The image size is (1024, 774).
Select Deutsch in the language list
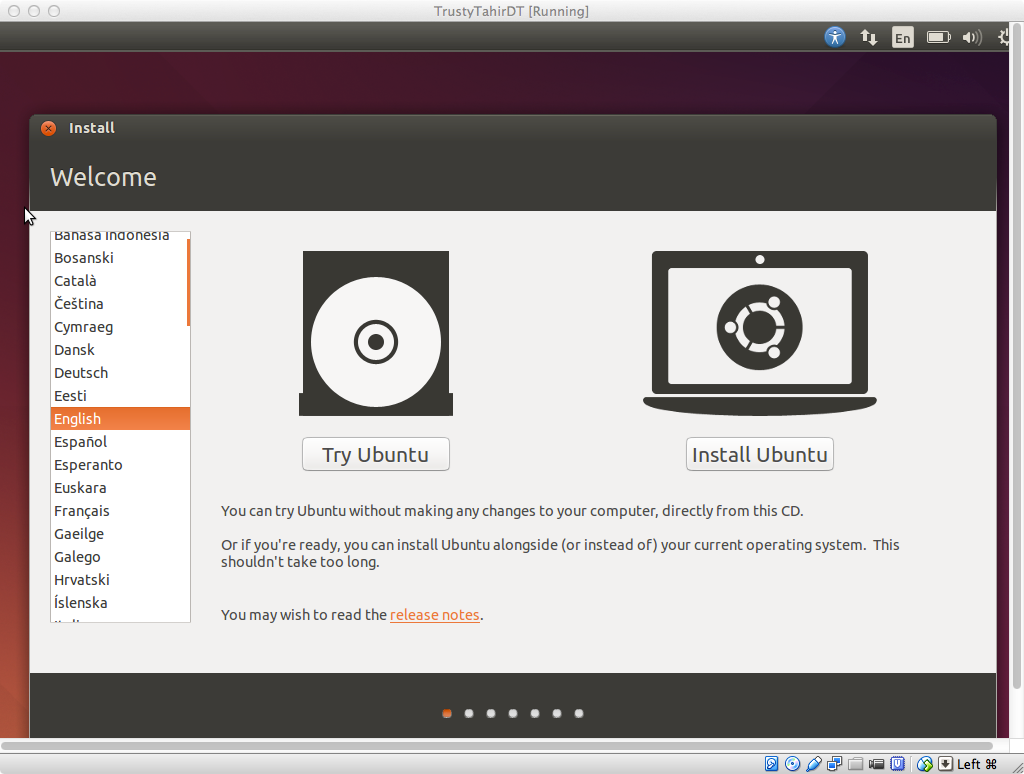[x=120, y=373]
